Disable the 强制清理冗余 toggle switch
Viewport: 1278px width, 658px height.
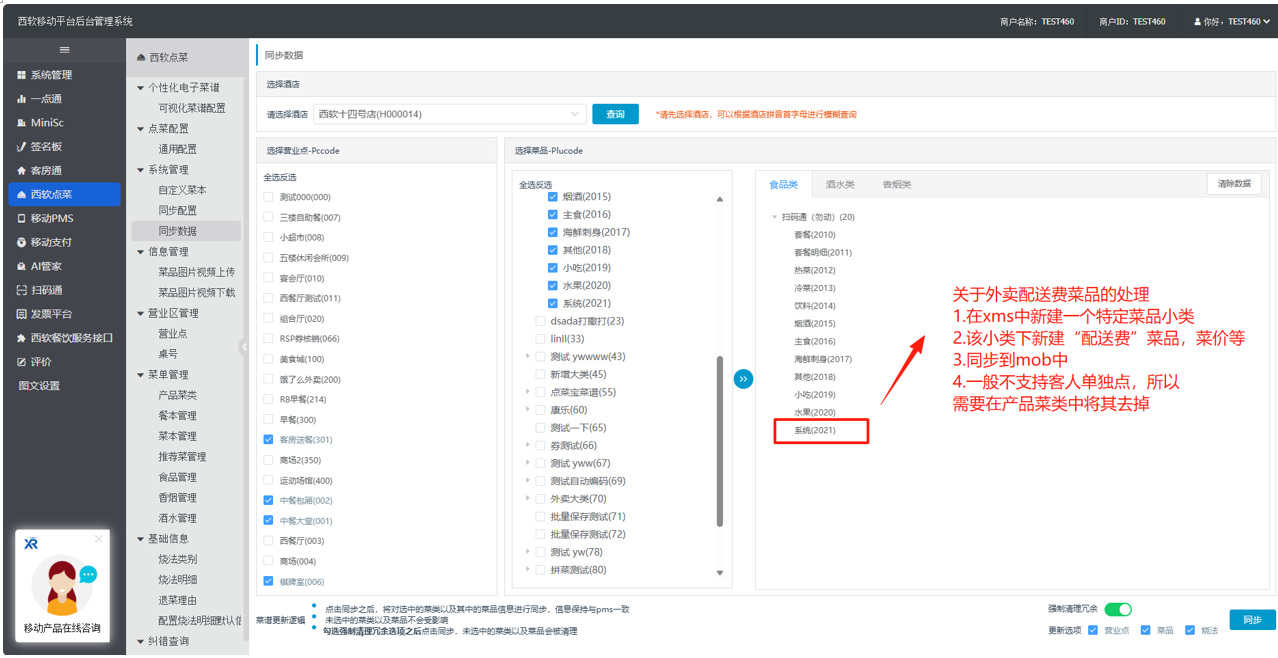[x=1118, y=609]
